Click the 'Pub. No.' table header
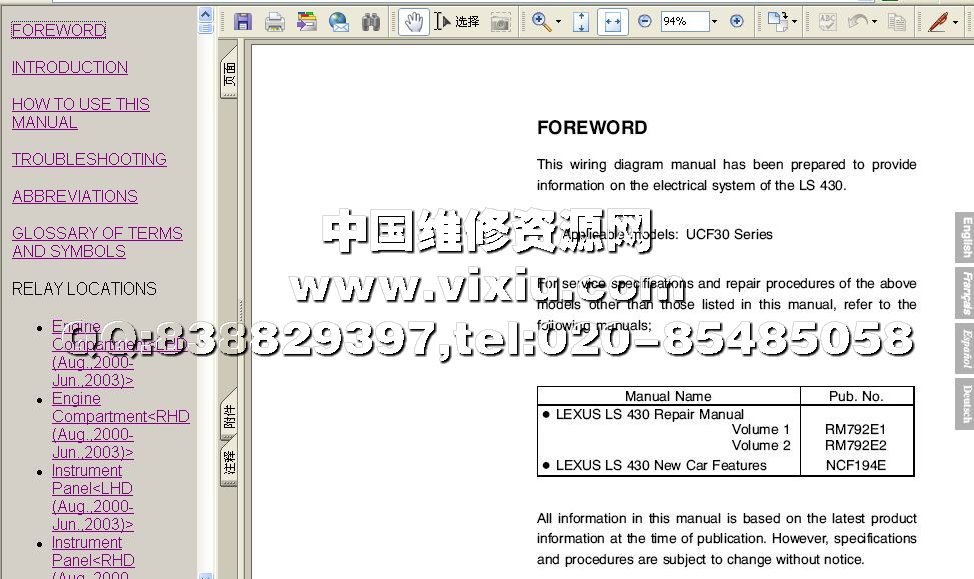The width and height of the screenshot is (974, 579). (856, 396)
